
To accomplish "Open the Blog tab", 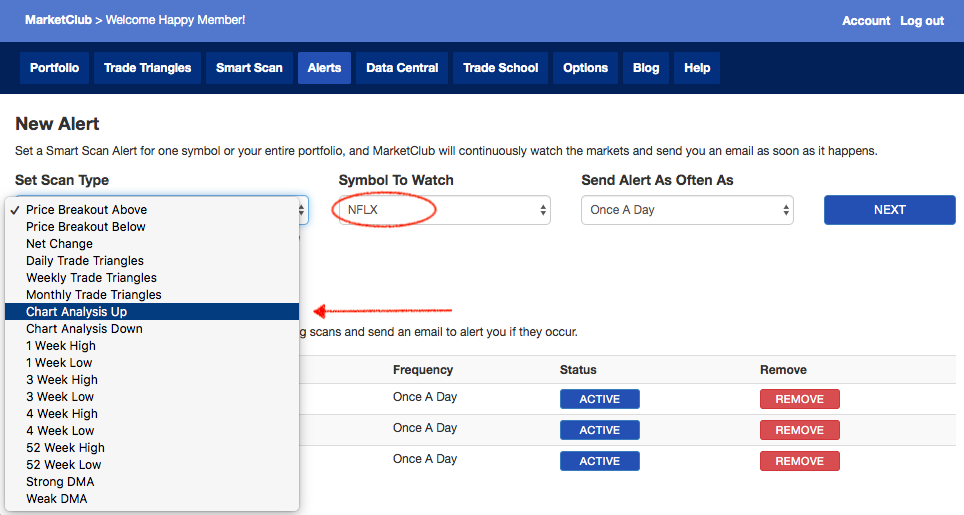I will 646,68.
